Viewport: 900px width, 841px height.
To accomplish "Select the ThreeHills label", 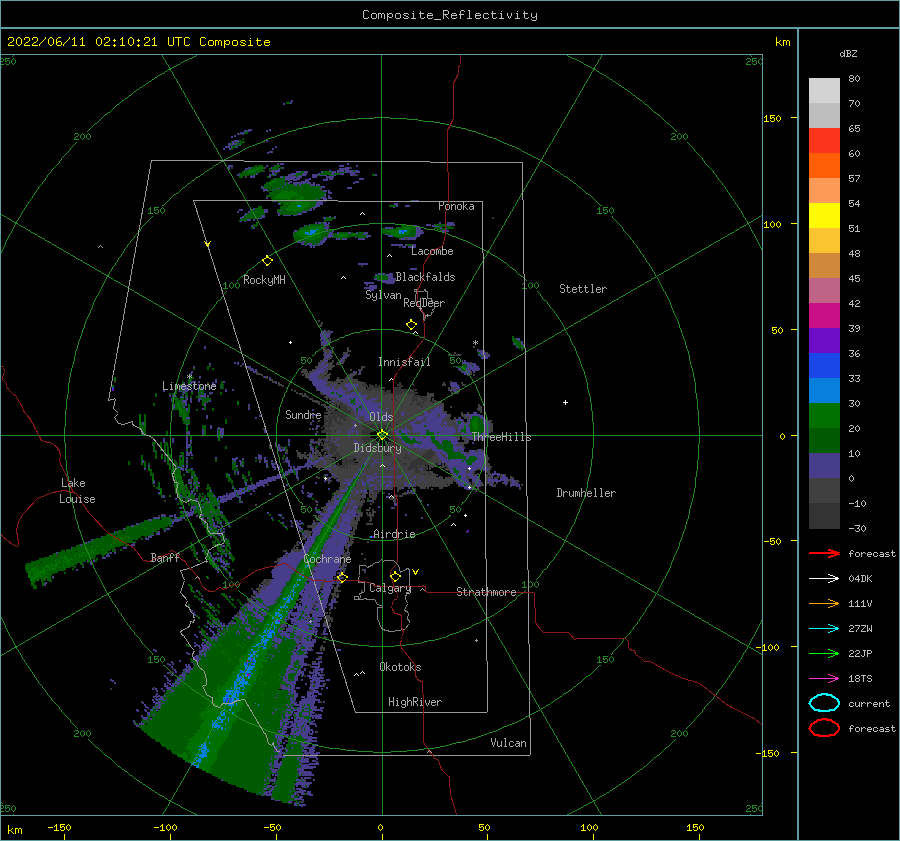I will 501,437.
